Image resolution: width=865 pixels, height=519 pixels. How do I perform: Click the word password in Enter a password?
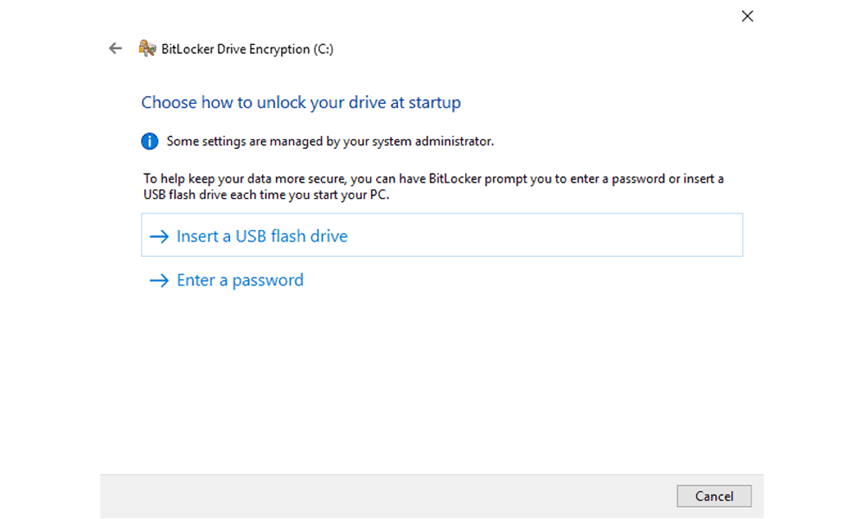(268, 281)
